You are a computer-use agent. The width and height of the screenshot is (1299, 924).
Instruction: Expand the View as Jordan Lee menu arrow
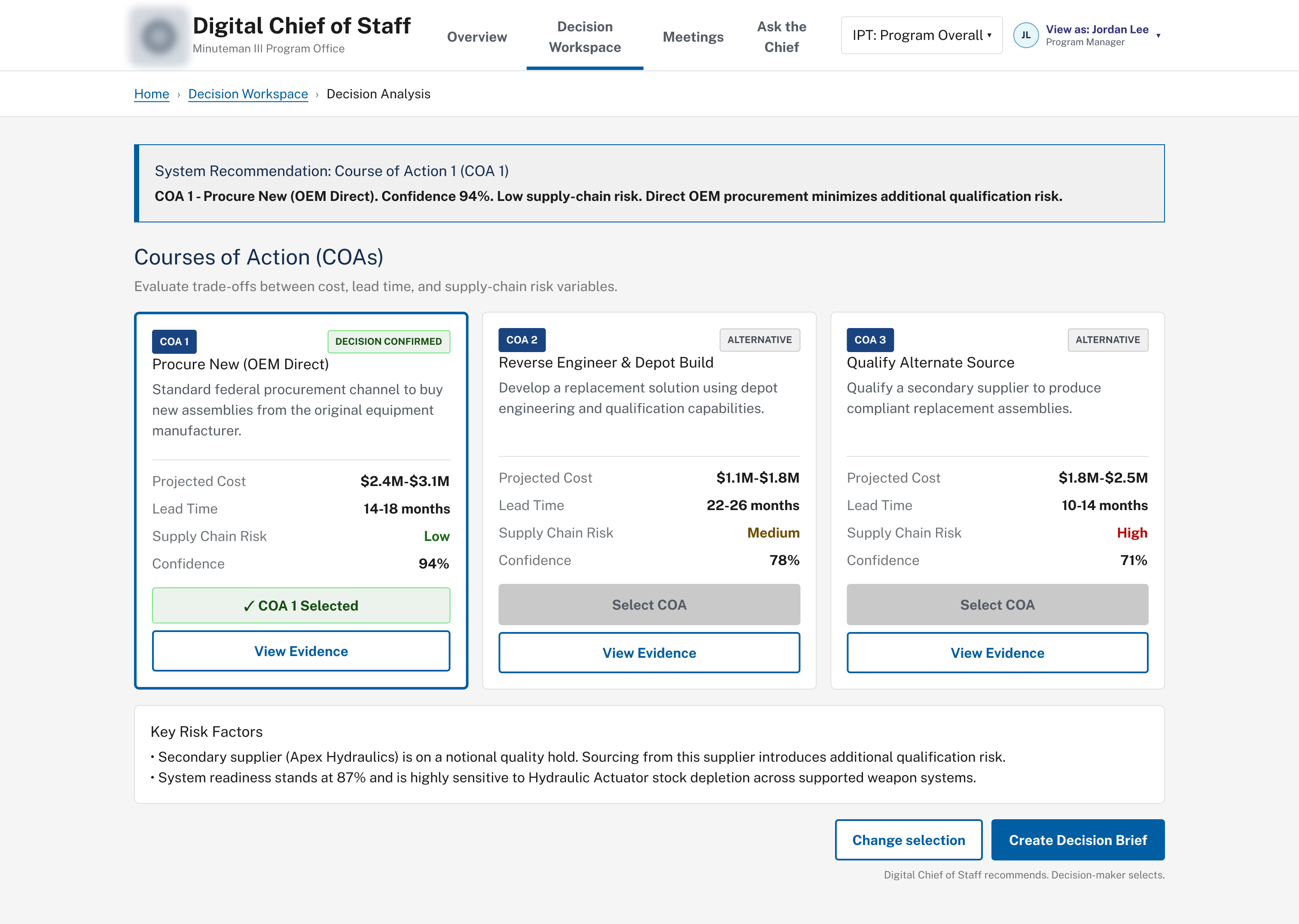pyautogui.click(x=1158, y=36)
